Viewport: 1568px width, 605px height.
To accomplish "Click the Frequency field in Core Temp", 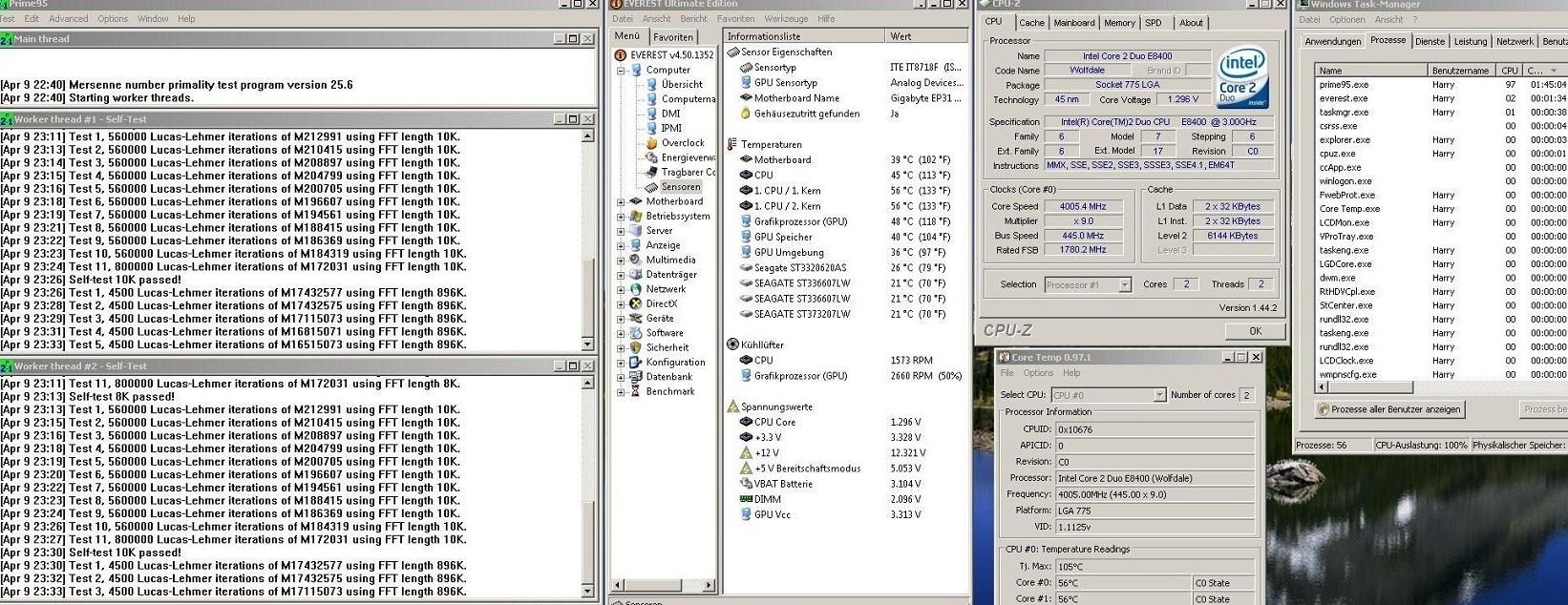I will (x=1155, y=494).
